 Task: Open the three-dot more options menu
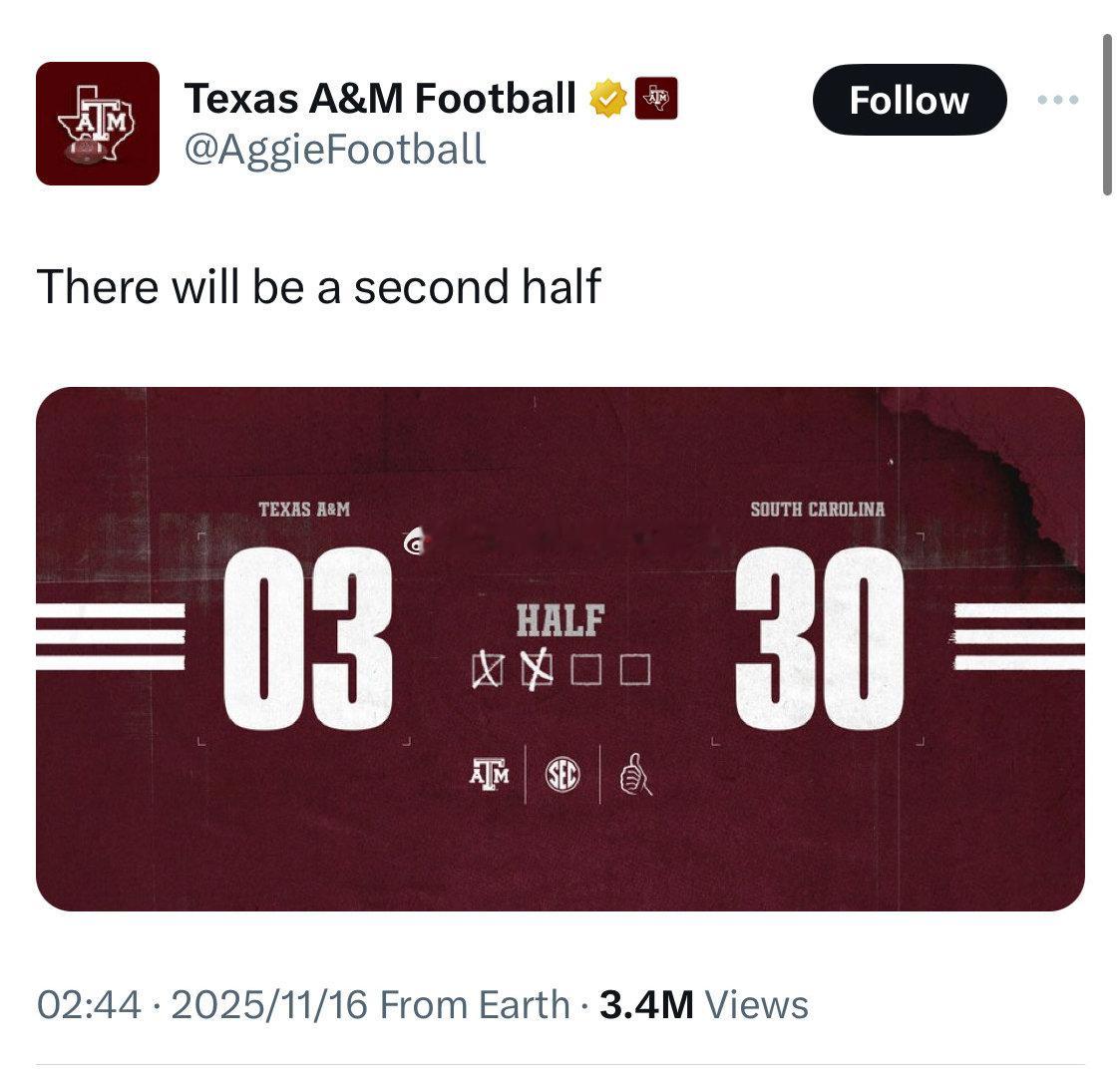pos(1058,100)
